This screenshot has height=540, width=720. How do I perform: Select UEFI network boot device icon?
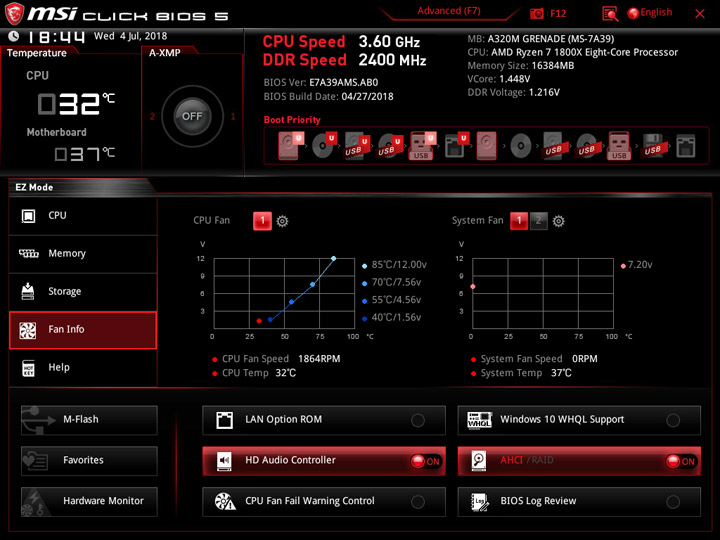[x=456, y=146]
